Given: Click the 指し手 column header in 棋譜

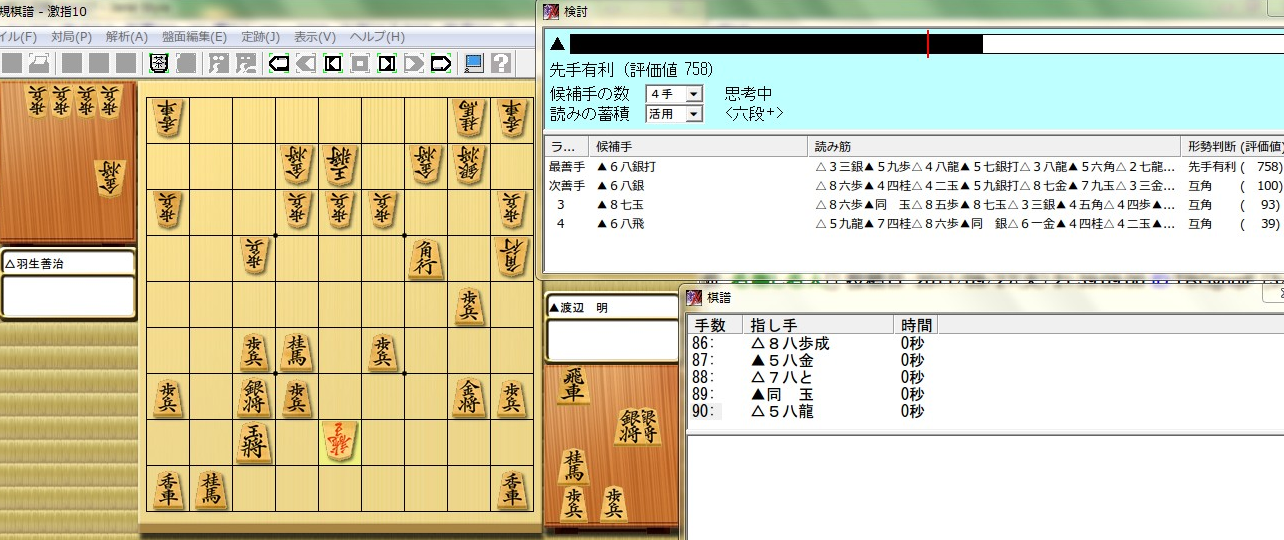Looking at the screenshot, I should [819, 325].
